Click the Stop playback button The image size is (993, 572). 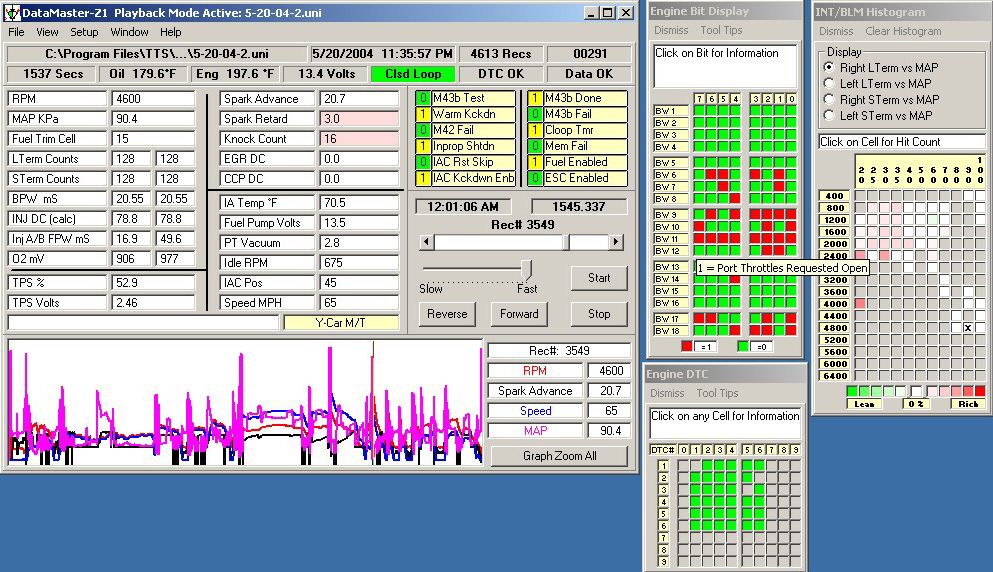(599, 314)
